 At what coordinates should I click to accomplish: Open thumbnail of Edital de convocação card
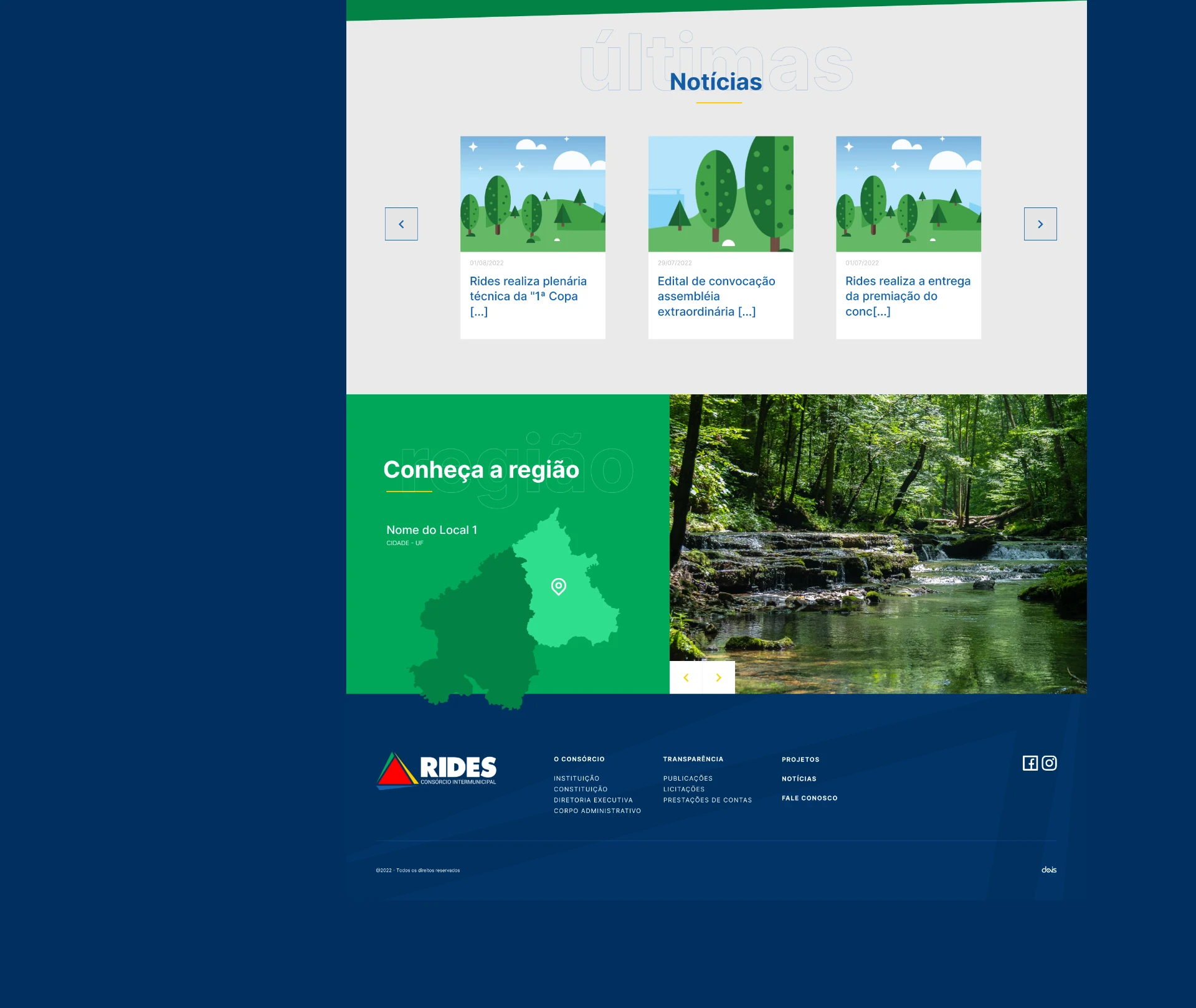pyautogui.click(x=721, y=194)
